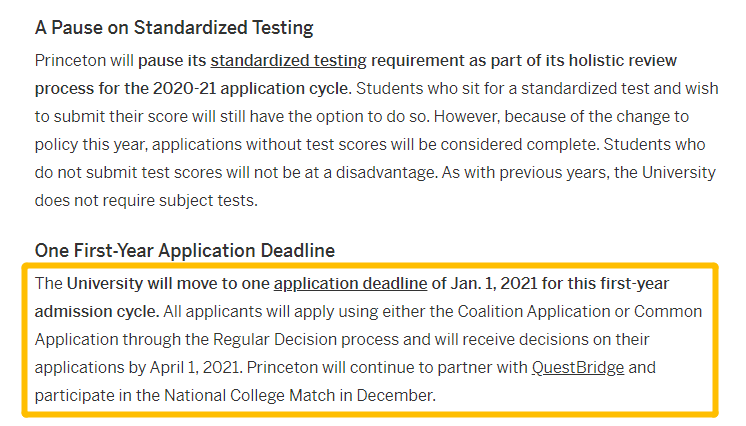Viewport: 746px width, 426px height.
Task: Click the A Pause on Standardized Testing heading
Action: click(x=174, y=28)
